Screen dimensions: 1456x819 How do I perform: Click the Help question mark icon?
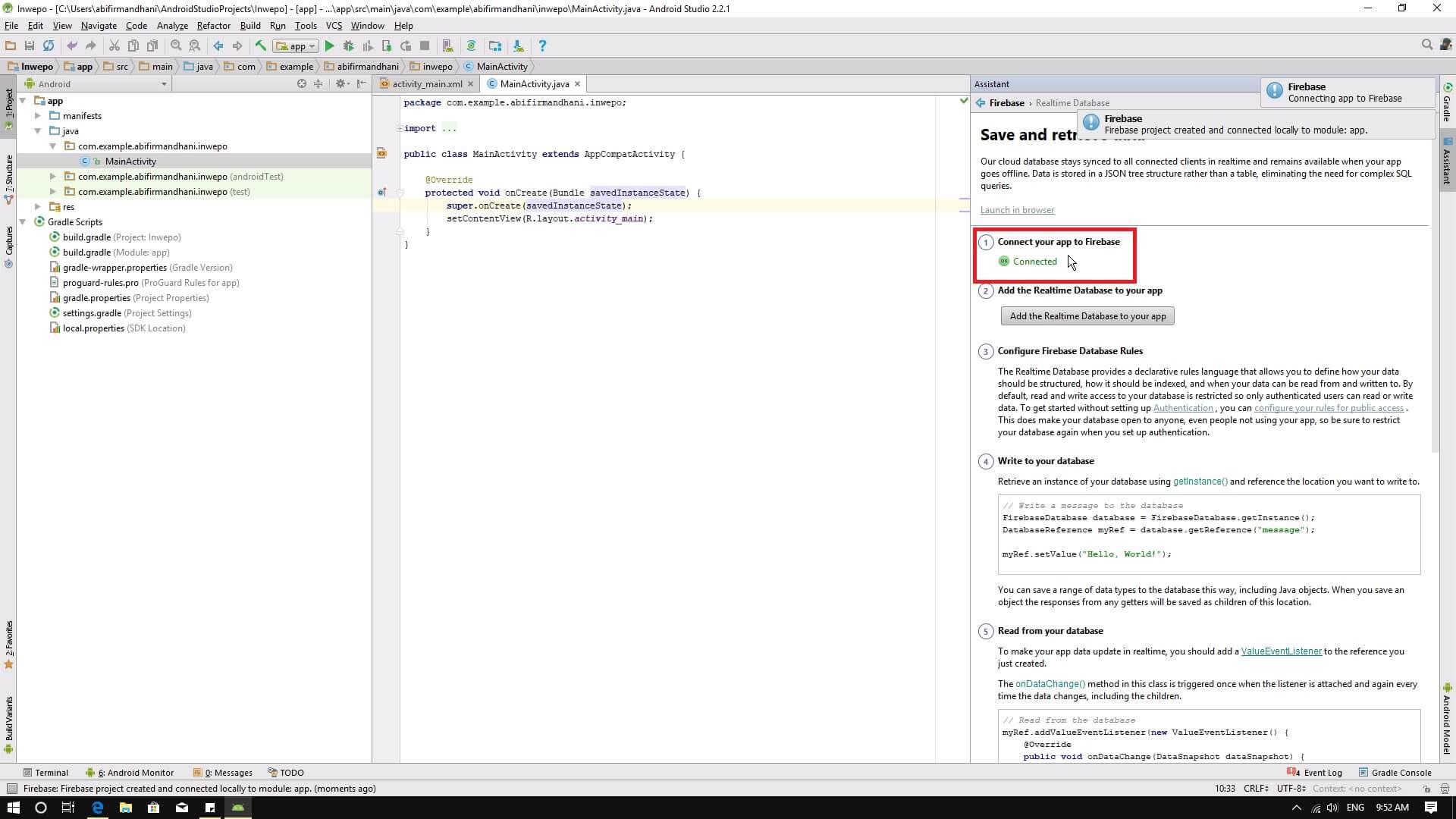pyautogui.click(x=541, y=46)
